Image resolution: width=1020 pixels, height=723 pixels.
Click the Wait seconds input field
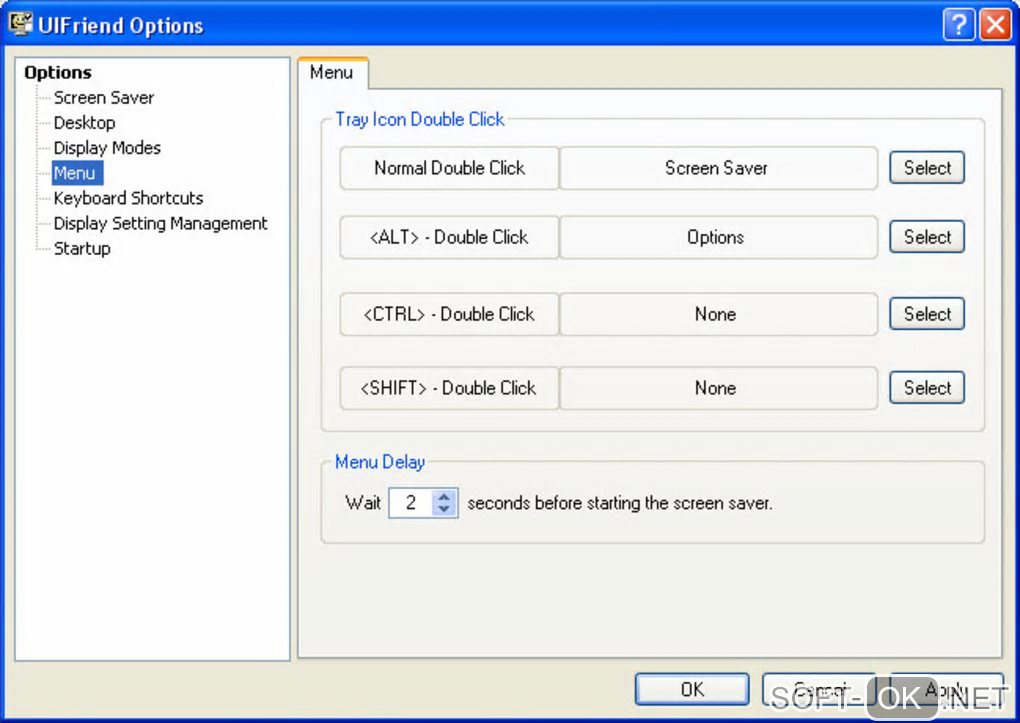tap(411, 503)
